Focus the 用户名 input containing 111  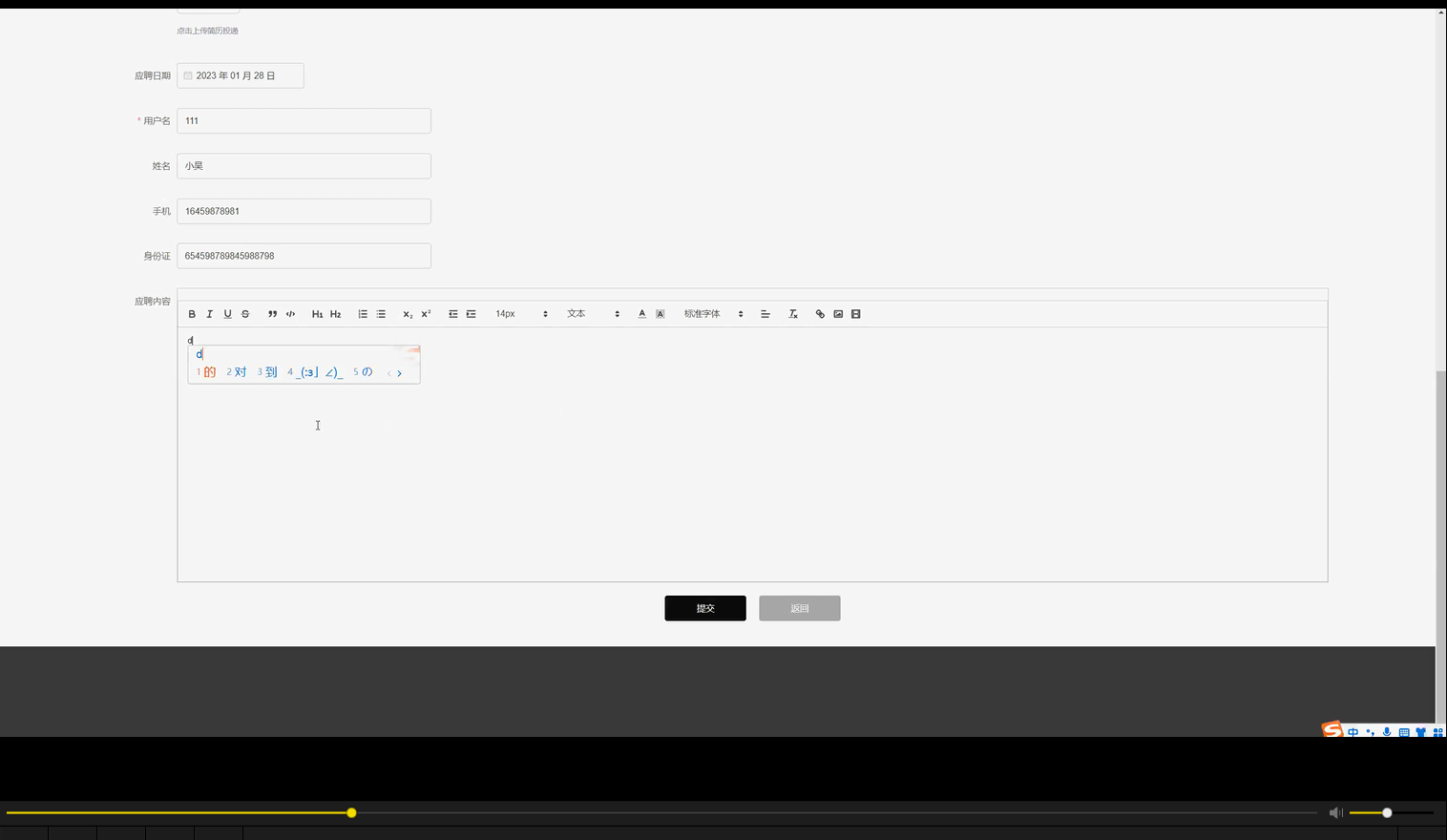pos(304,120)
